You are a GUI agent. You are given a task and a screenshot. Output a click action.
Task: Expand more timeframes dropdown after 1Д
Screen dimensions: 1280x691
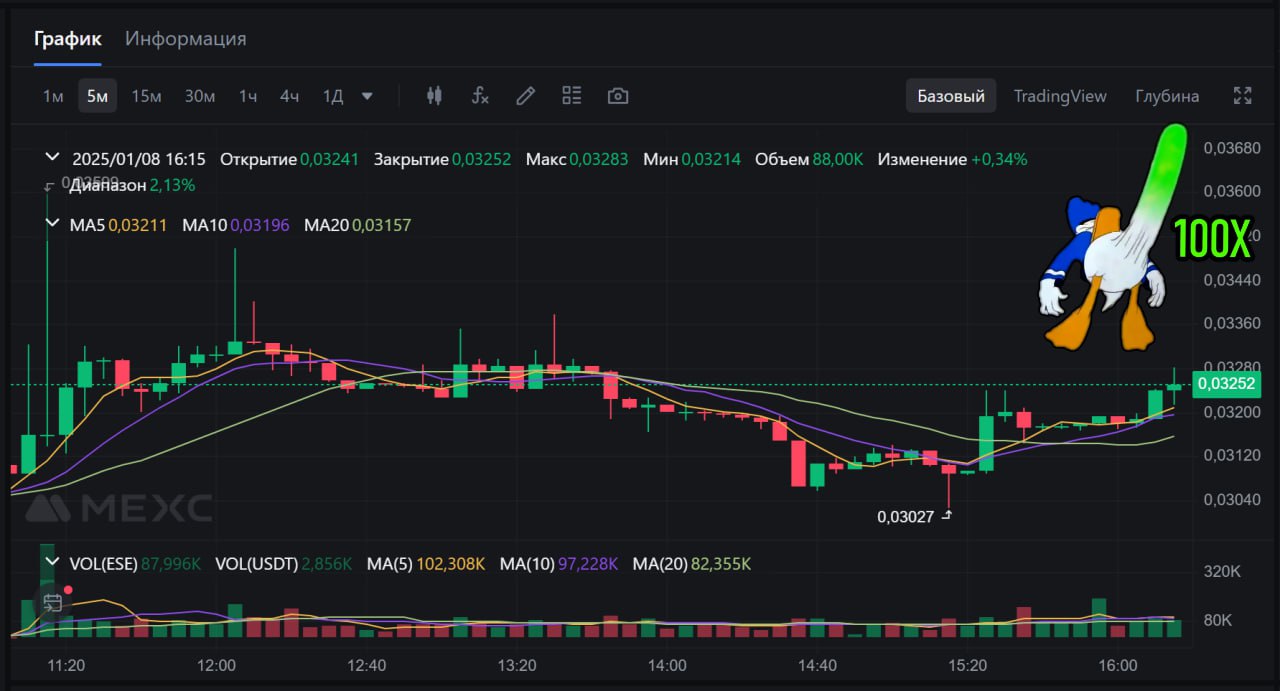pos(367,96)
